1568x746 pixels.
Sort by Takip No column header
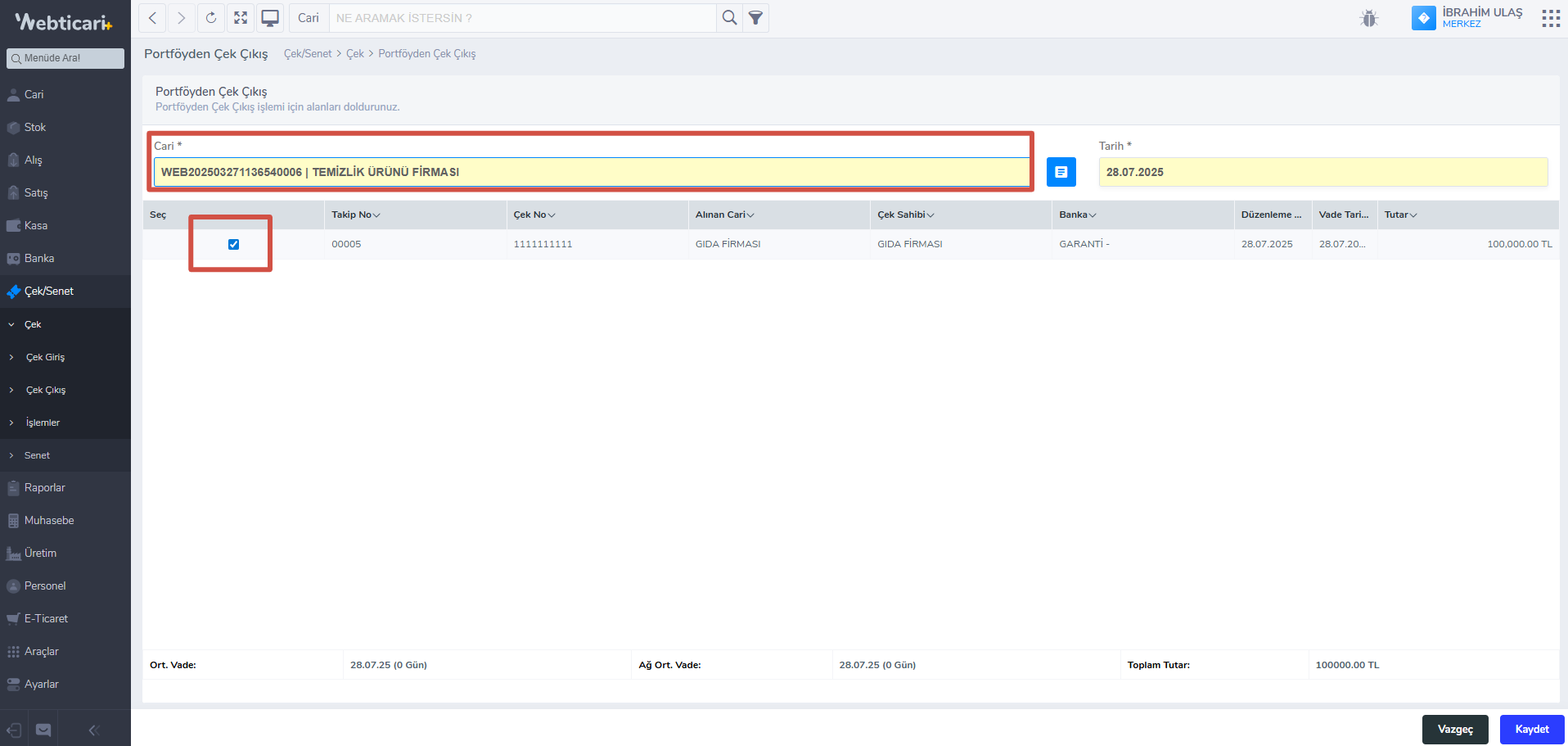(x=351, y=215)
